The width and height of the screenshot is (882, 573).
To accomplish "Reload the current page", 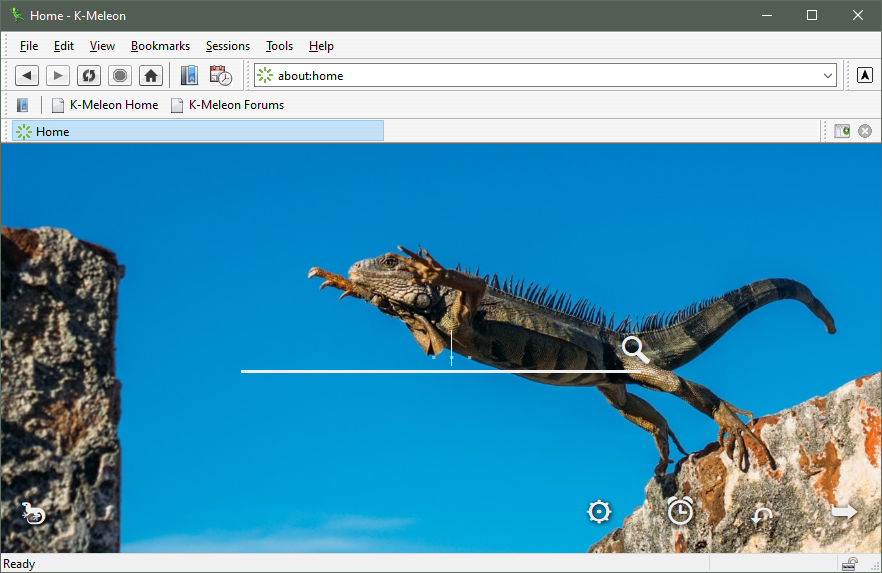I will [89, 76].
